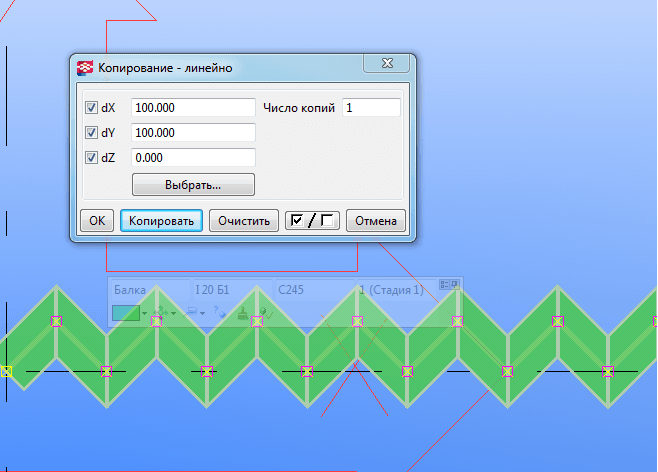
Task: Select the dZ field showing 0.000
Action: (x=193, y=158)
